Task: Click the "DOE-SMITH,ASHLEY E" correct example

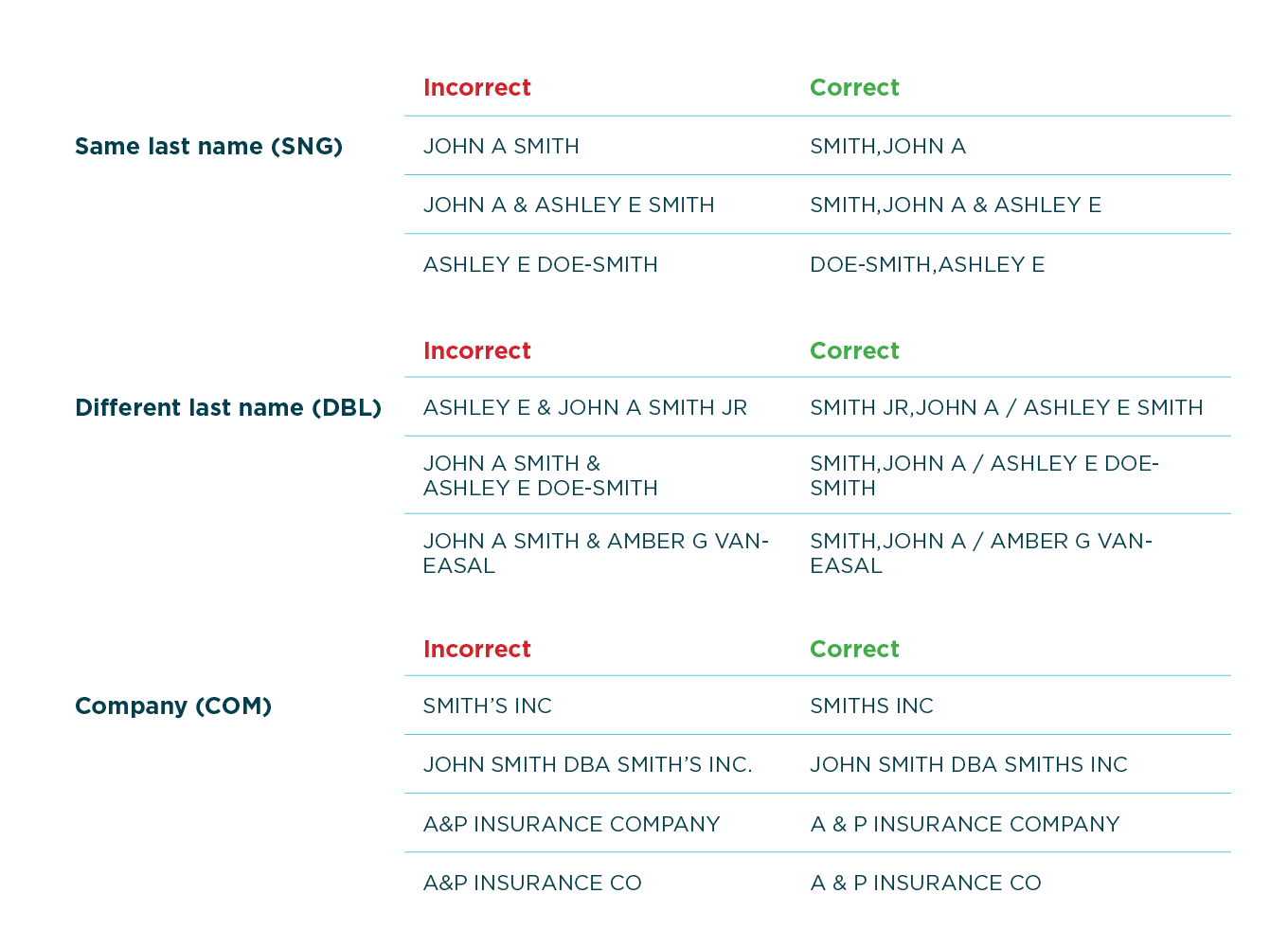Action: [926, 265]
